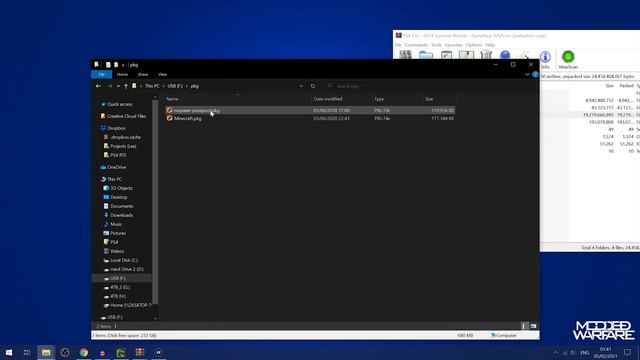Open Options menu in WinRAR window
The height and width of the screenshot is (360, 640).
click(473, 45)
